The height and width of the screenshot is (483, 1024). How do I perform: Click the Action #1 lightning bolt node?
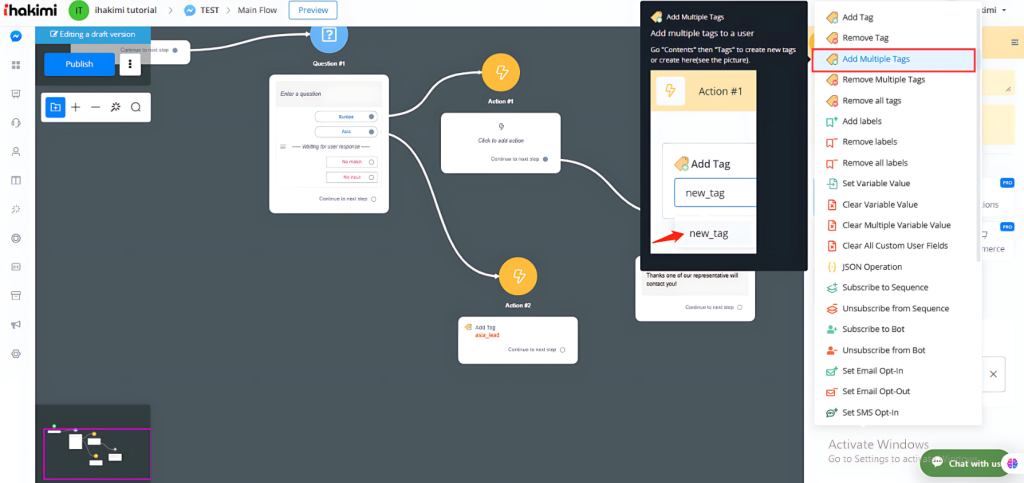tap(501, 73)
